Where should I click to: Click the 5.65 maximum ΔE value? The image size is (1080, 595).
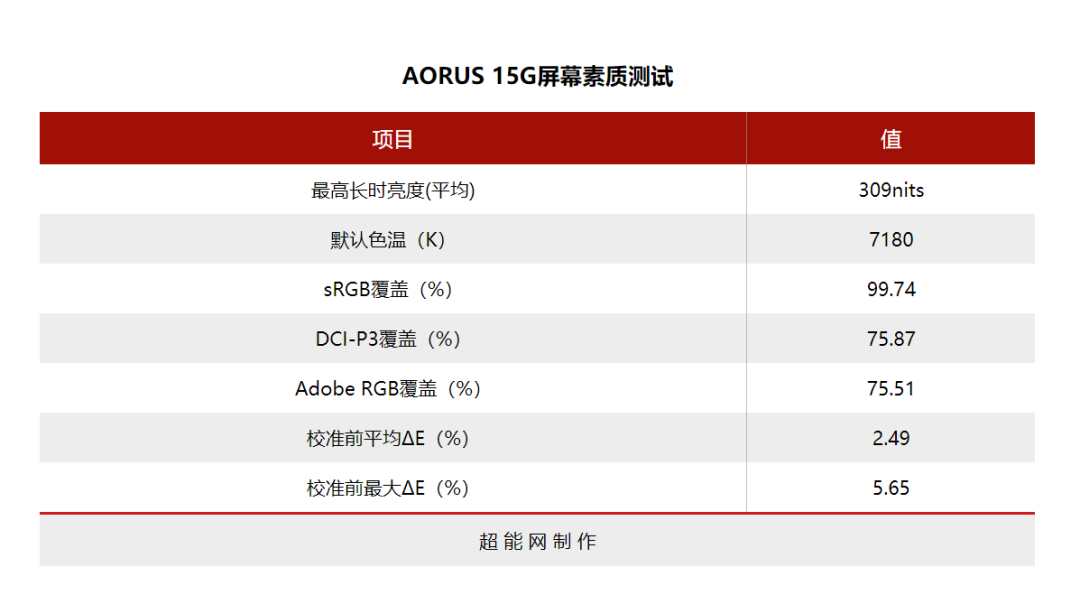pyautogui.click(x=891, y=488)
